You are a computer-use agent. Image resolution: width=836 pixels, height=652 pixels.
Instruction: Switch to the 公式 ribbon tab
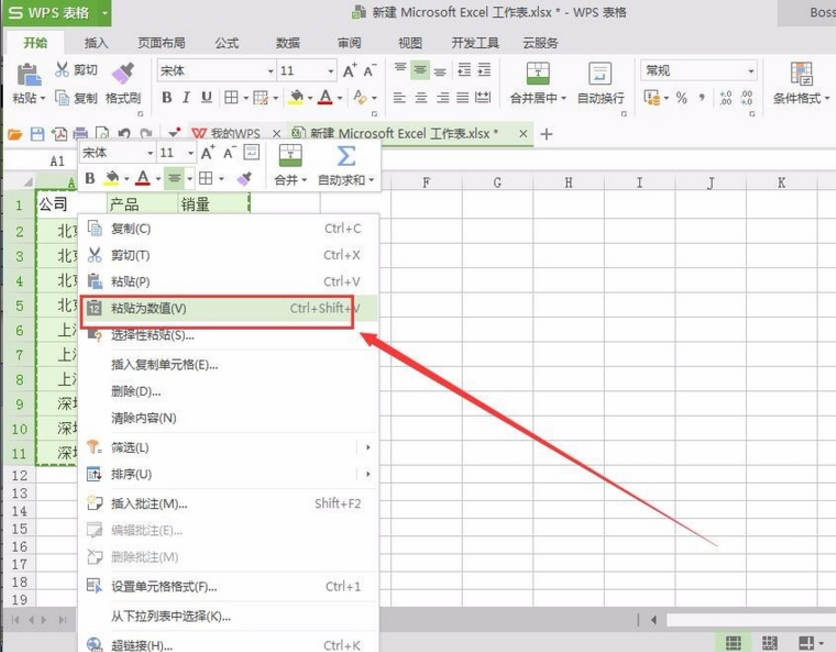click(x=227, y=43)
